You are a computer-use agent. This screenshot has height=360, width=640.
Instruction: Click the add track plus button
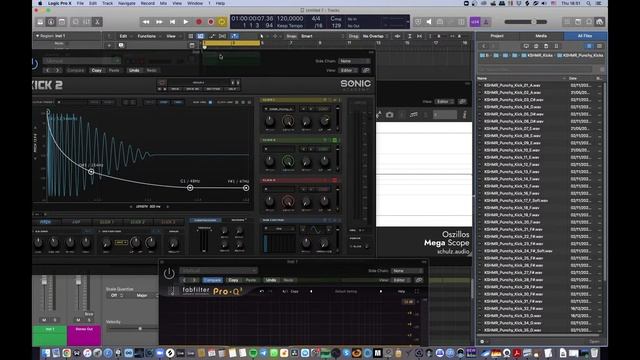pyautogui.click(x=109, y=45)
